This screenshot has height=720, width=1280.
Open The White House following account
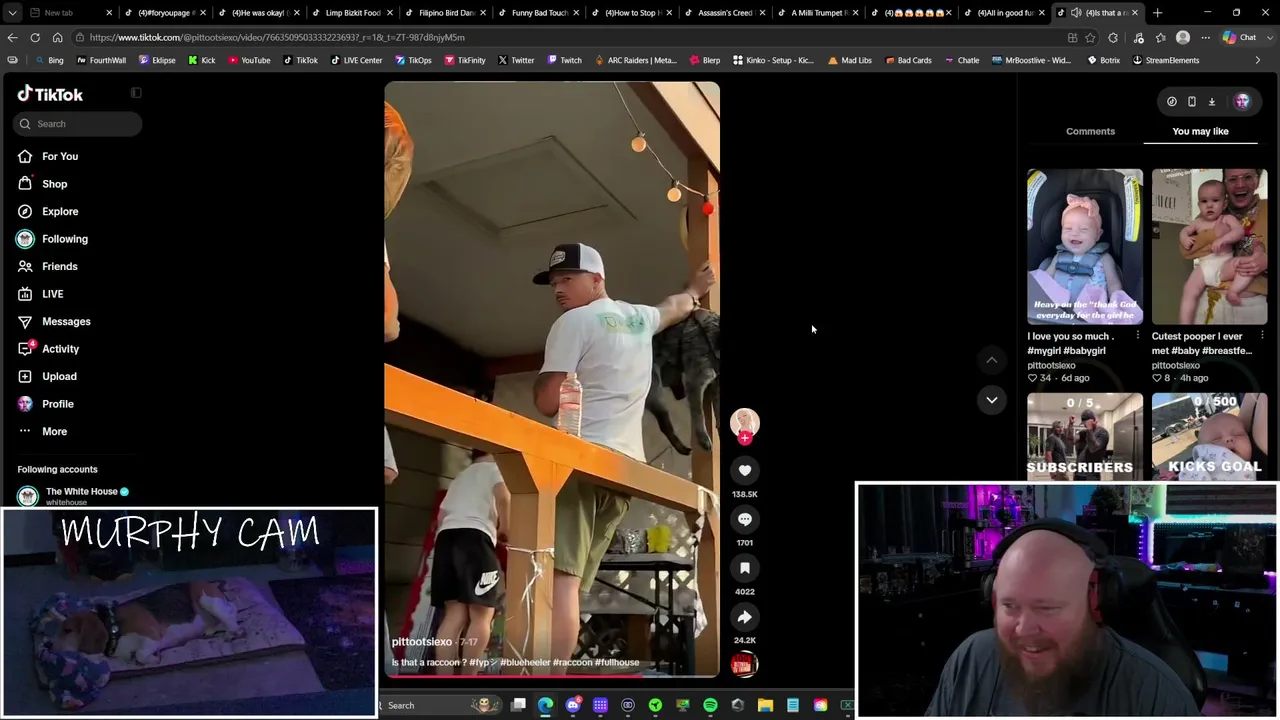(x=74, y=495)
